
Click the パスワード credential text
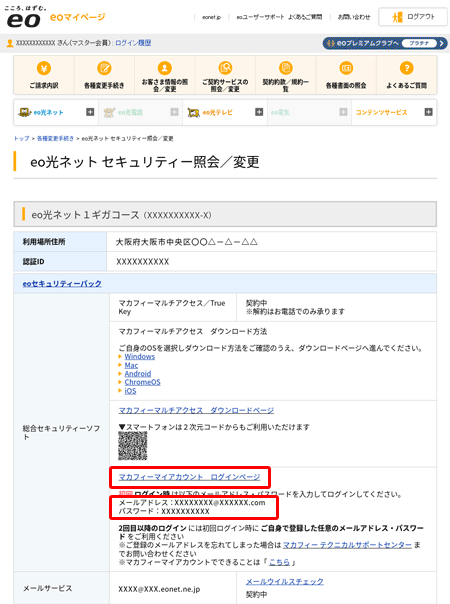tap(164, 512)
